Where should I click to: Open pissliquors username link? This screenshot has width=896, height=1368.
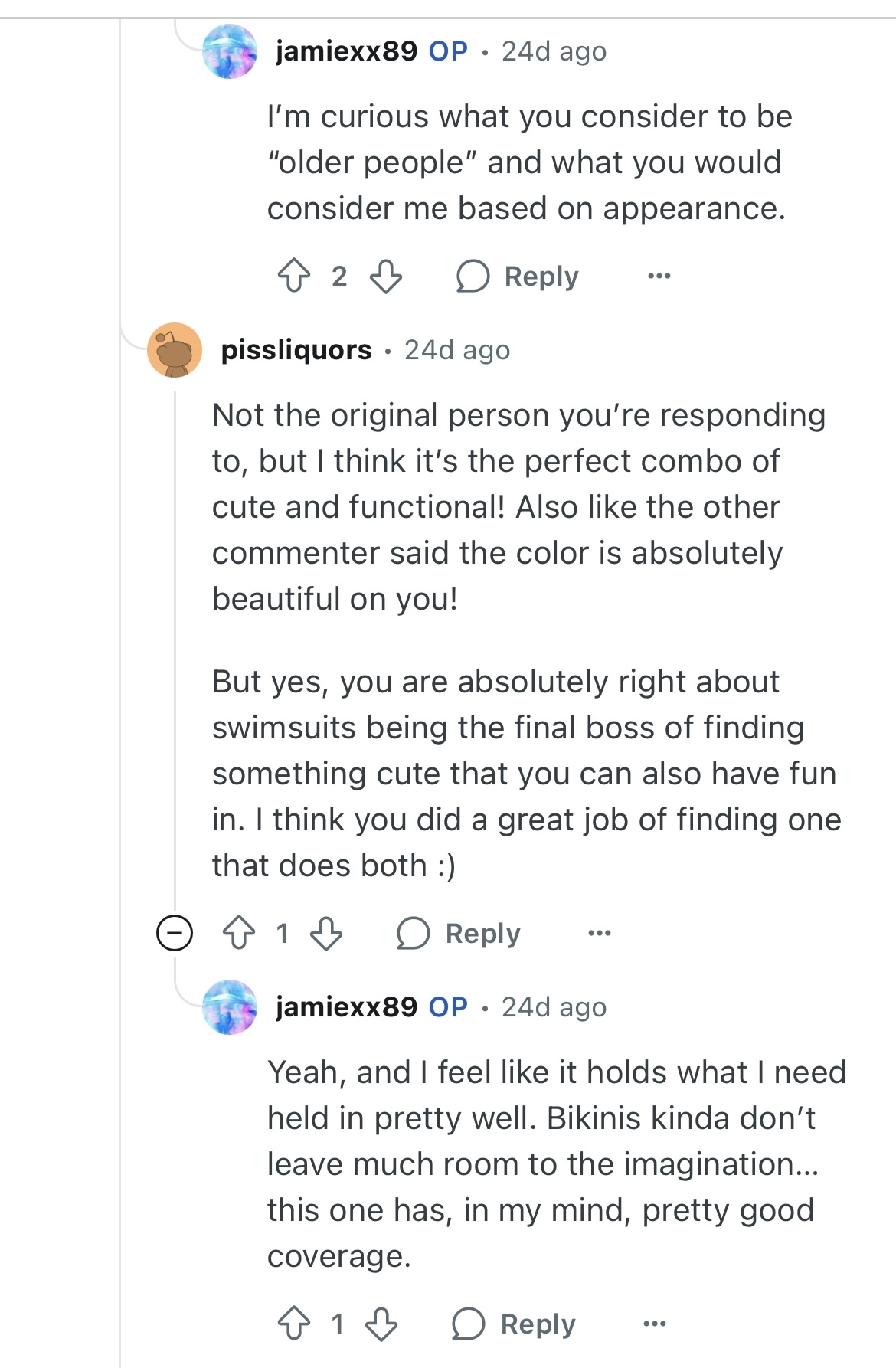[x=296, y=350]
